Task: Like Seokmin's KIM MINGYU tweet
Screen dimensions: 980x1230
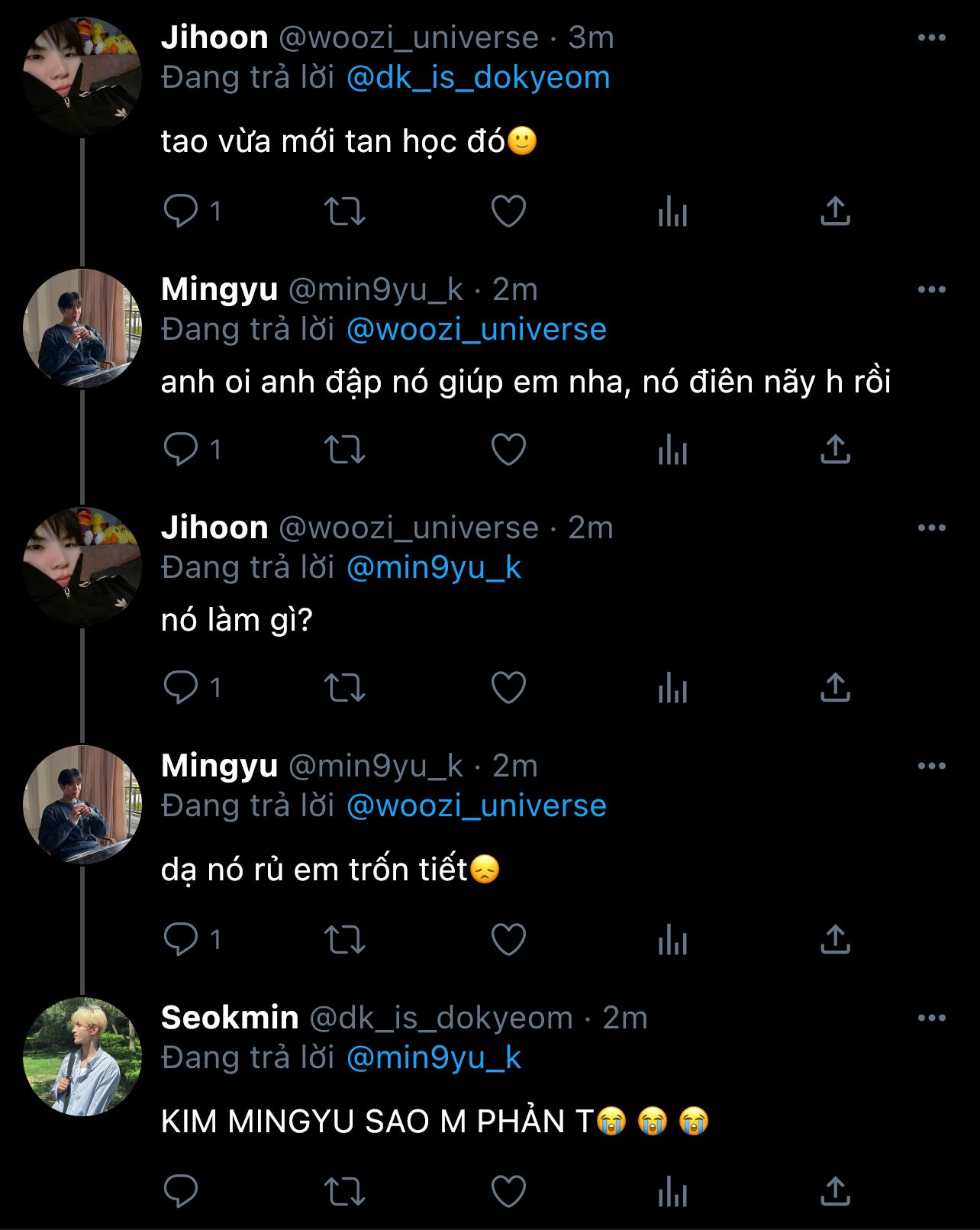Action: point(508,1191)
